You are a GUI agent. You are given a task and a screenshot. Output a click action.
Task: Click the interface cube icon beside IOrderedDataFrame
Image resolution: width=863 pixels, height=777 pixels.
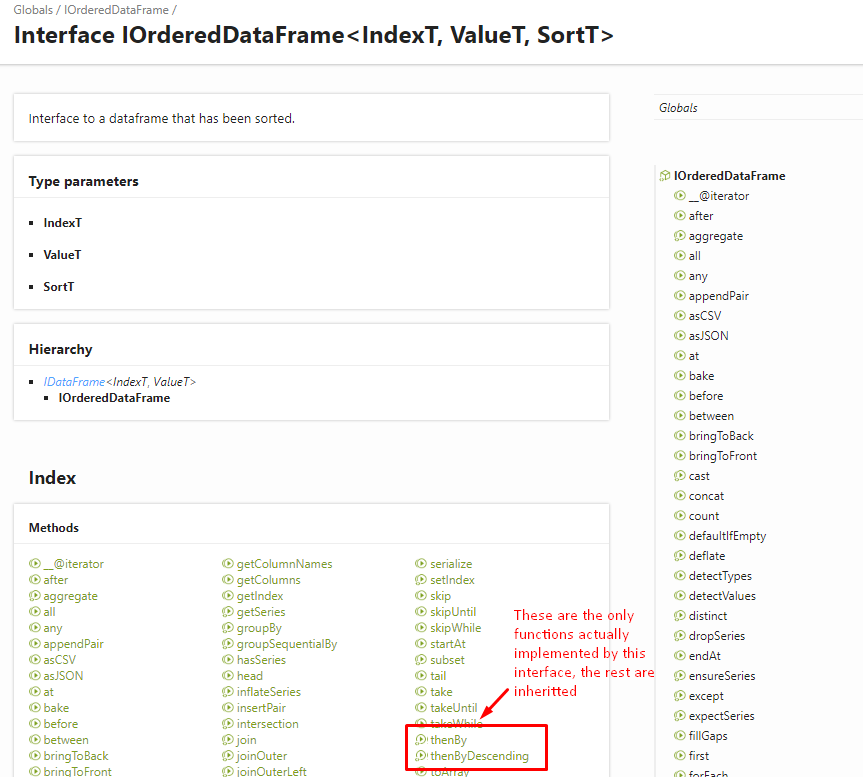click(x=665, y=175)
